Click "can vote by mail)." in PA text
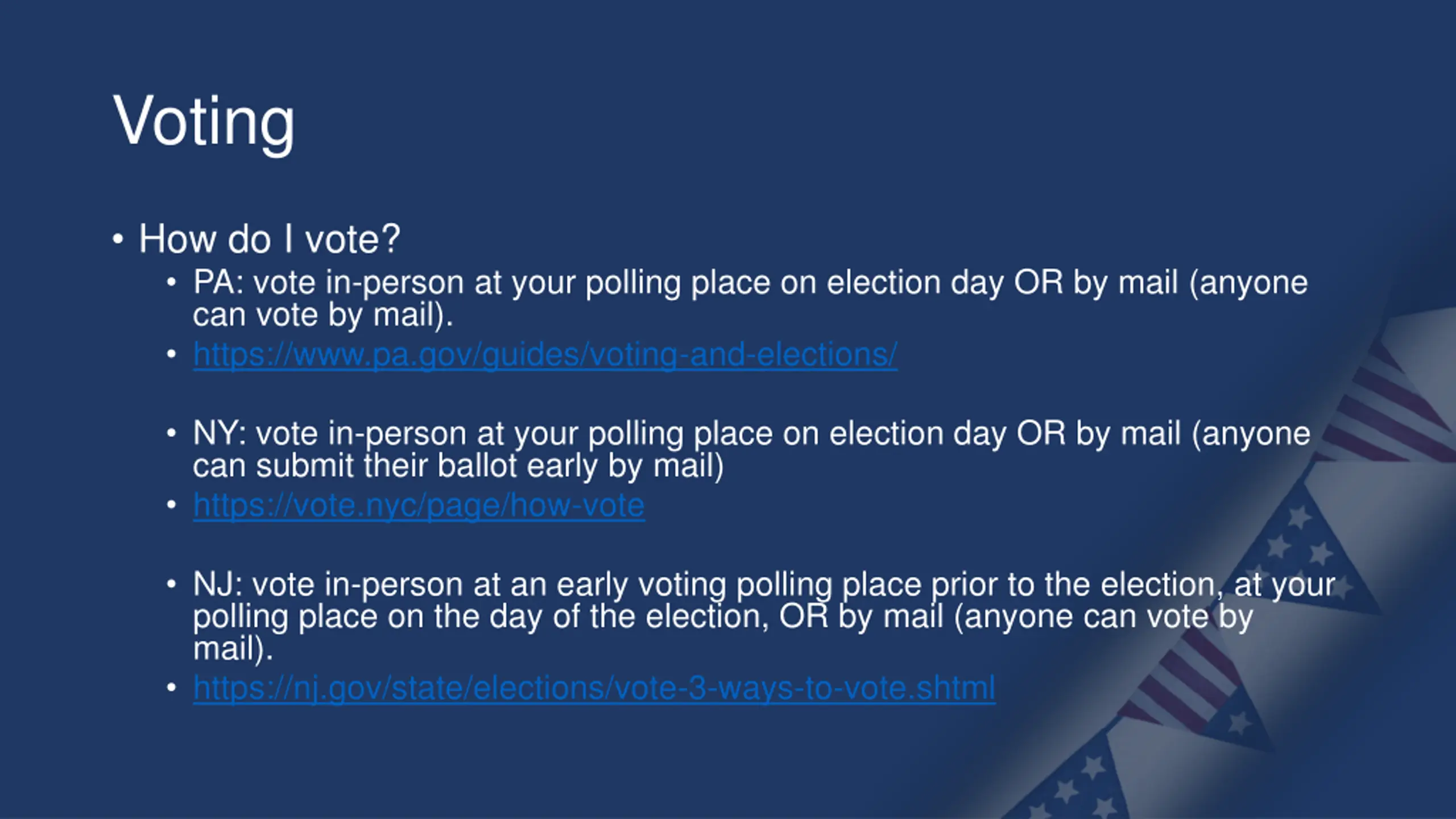Viewport: 1456px width, 819px height. 322,315
